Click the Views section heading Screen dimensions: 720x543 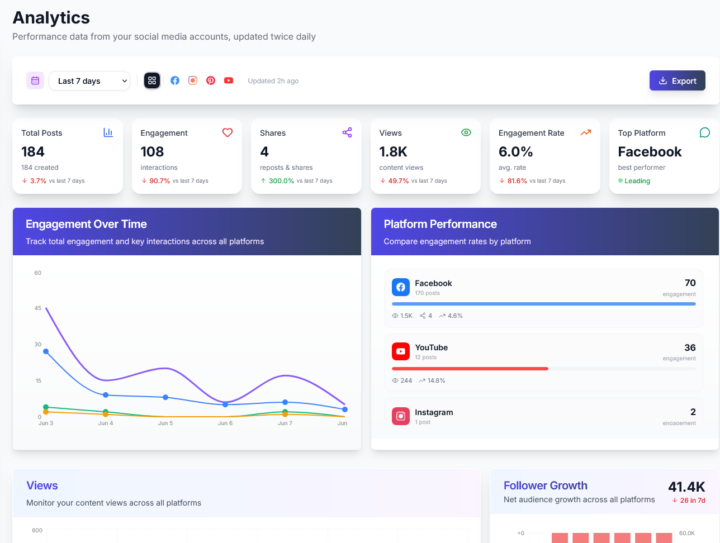(x=42, y=486)
